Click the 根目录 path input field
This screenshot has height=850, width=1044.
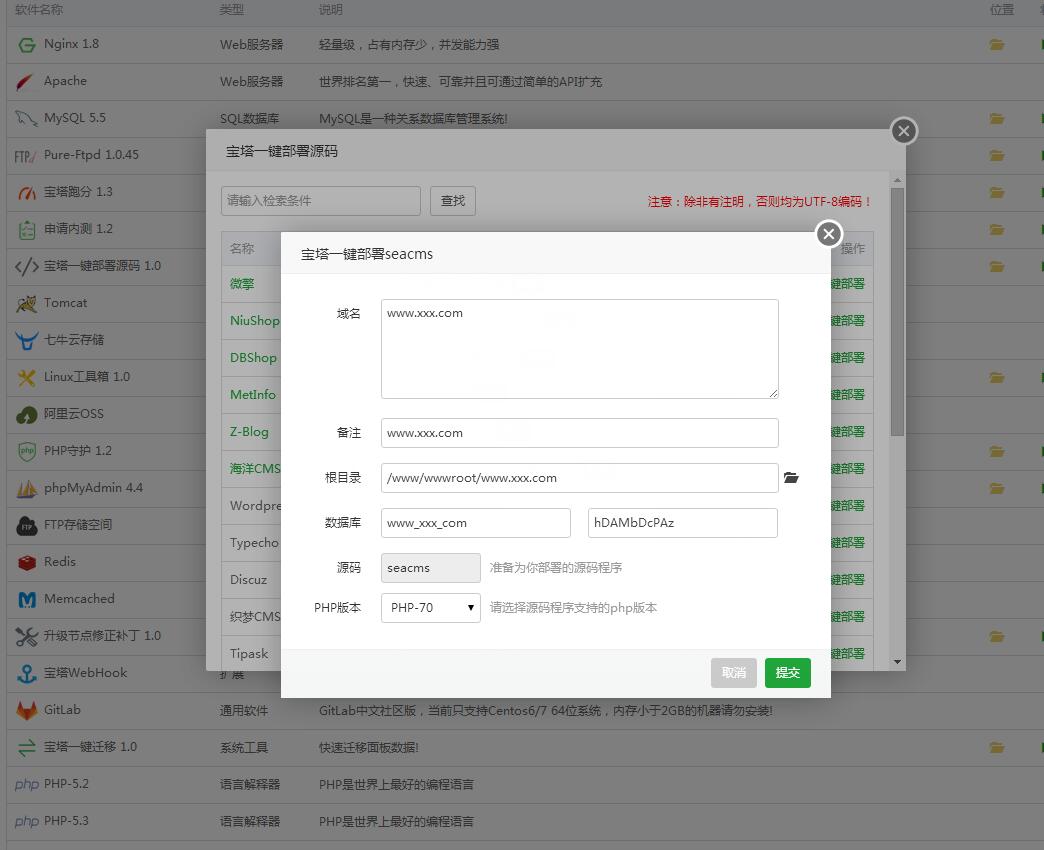click(579, 478)
